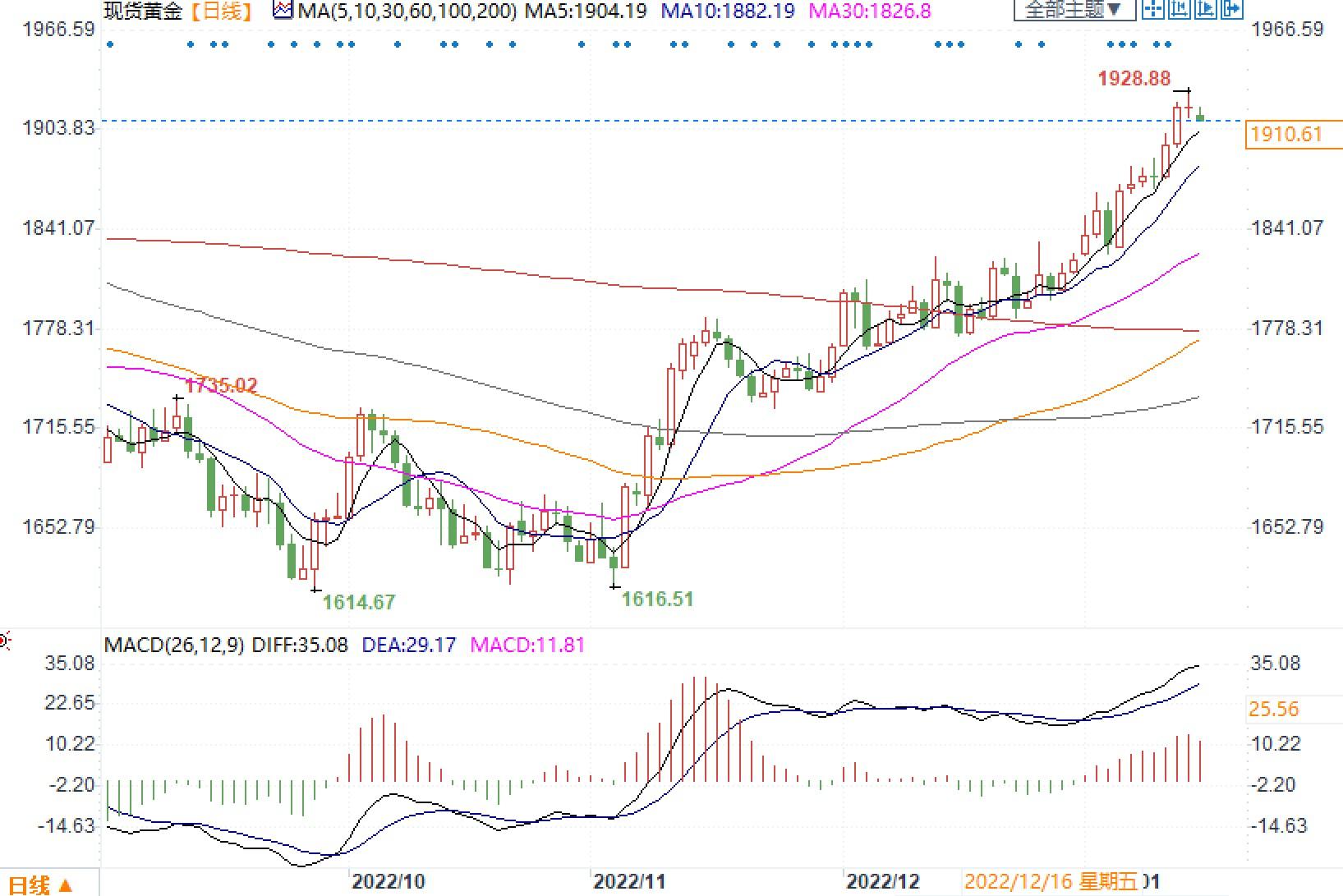Screen dimensions: 1343x896
Task: Click the crosshair cursor icon
Action: pyautogui.click(x=1154, y=10)
